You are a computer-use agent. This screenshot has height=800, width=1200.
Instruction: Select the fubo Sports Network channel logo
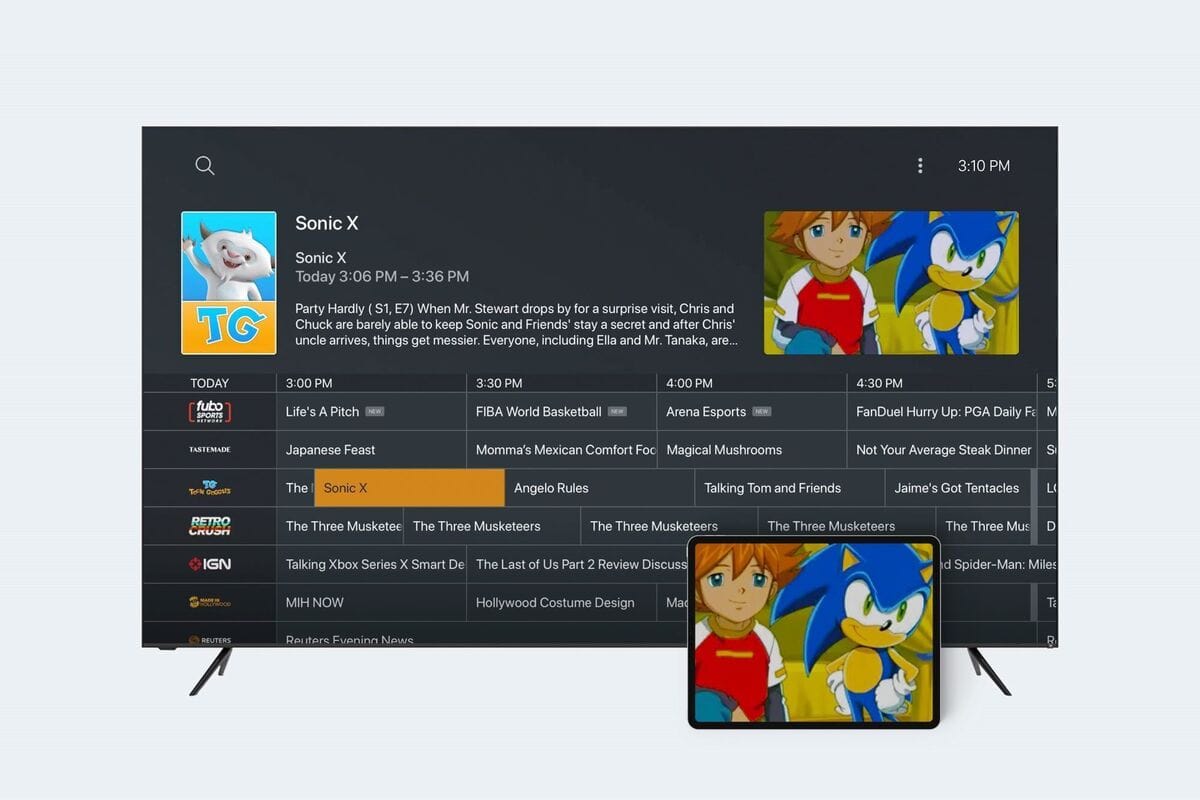[x=209, y=411]
